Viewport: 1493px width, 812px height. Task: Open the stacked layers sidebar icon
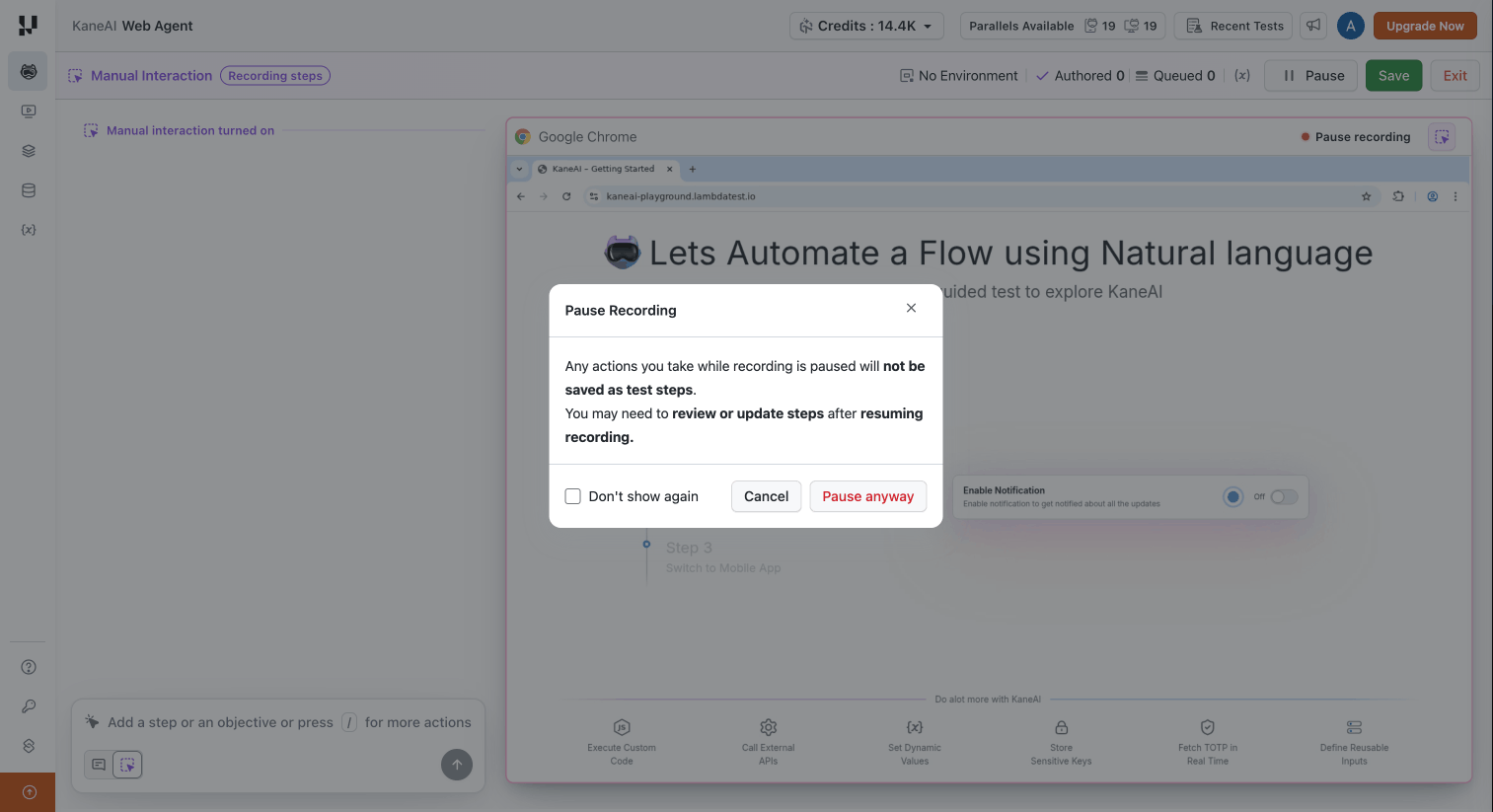[28, 151]
